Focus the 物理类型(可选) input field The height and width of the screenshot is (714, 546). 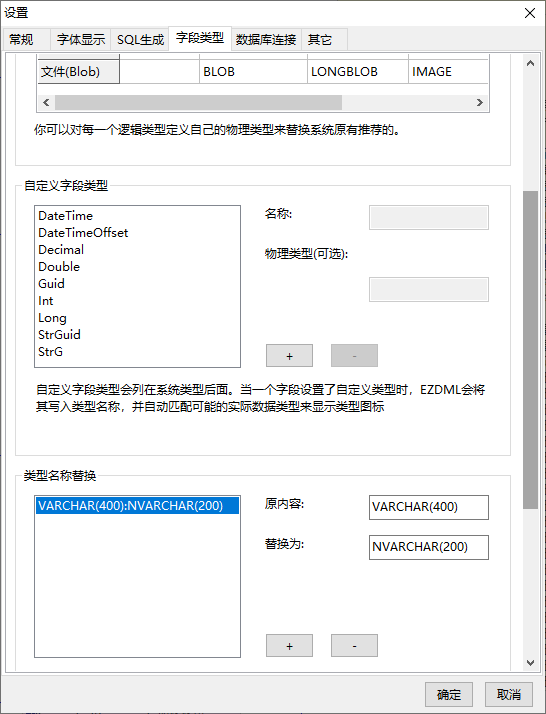click(429, 290)
